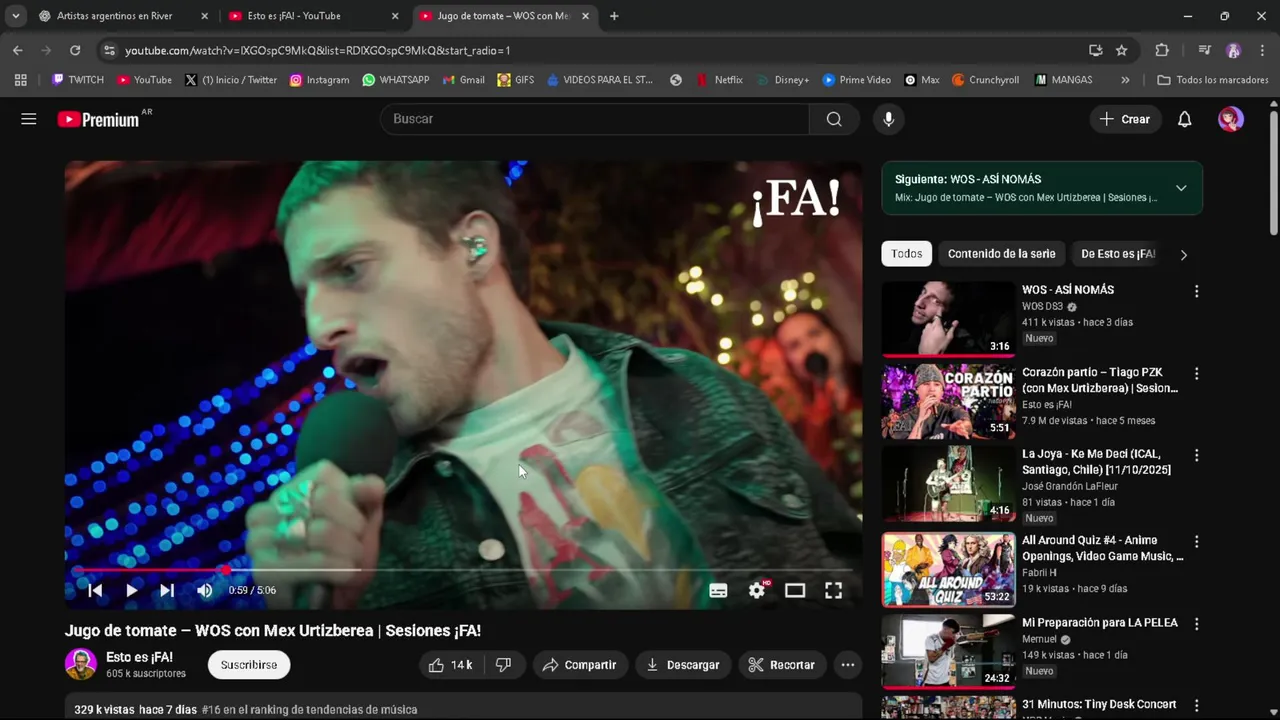Open options for 31 Minutos Tiny Desk
Image resolution: width=1280 pixels, height=720 pixels.
click(x=1196, y=706)
